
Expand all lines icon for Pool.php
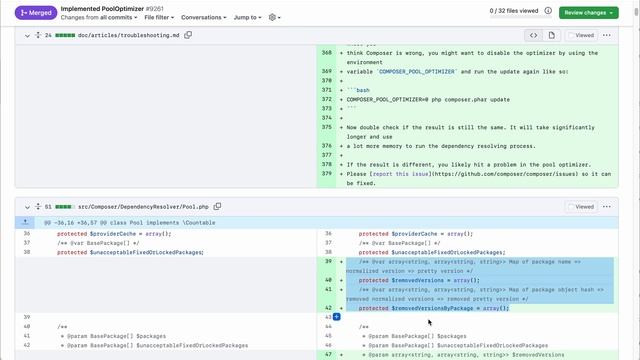[38, 207]
